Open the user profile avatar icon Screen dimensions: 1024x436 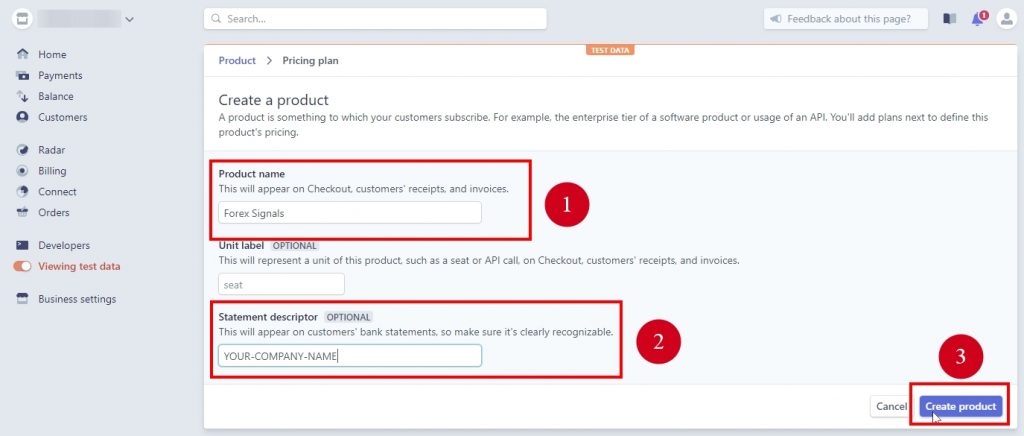click(x=1006, y=19)
